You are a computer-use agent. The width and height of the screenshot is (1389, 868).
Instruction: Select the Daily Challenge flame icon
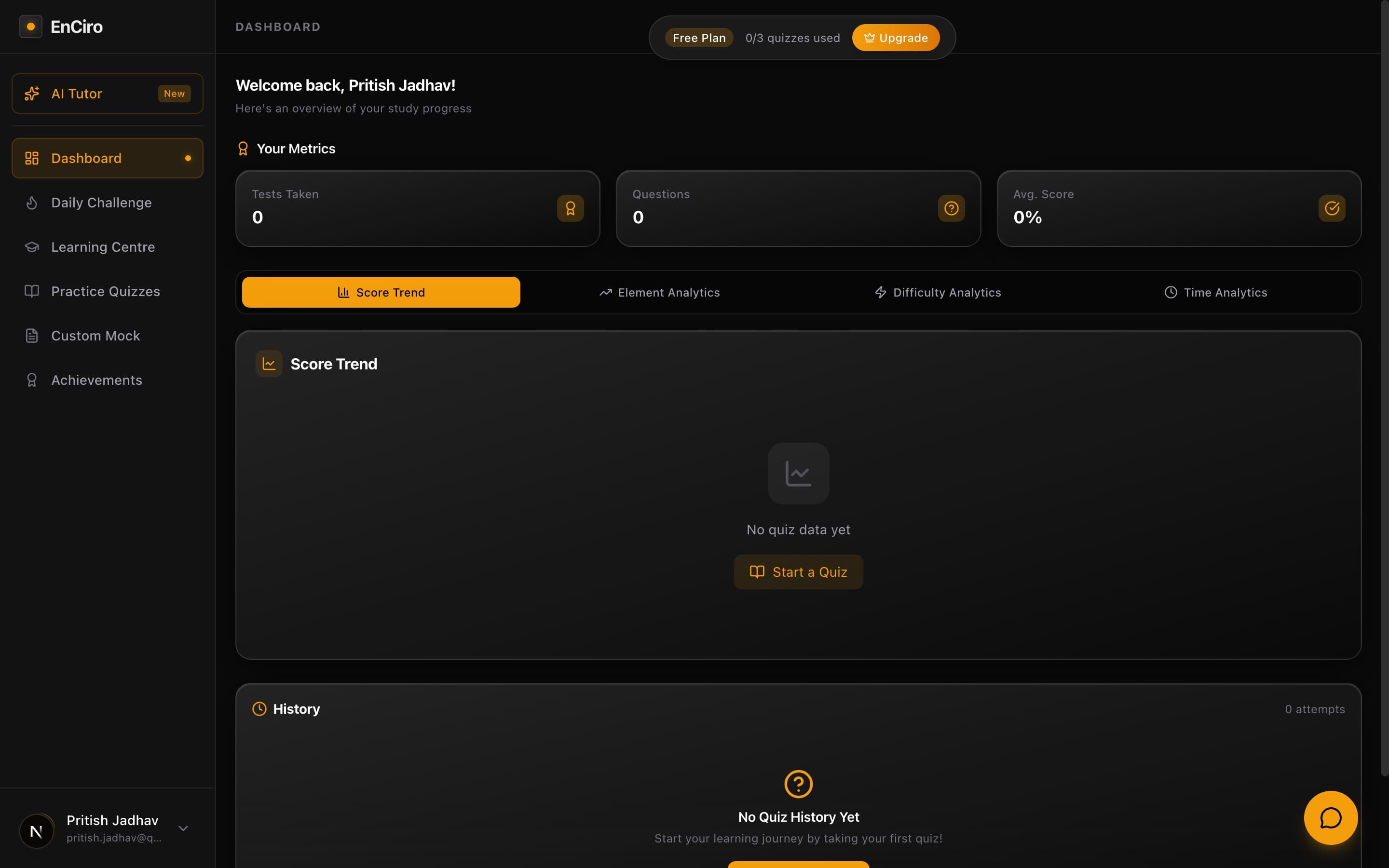[31, 202]
